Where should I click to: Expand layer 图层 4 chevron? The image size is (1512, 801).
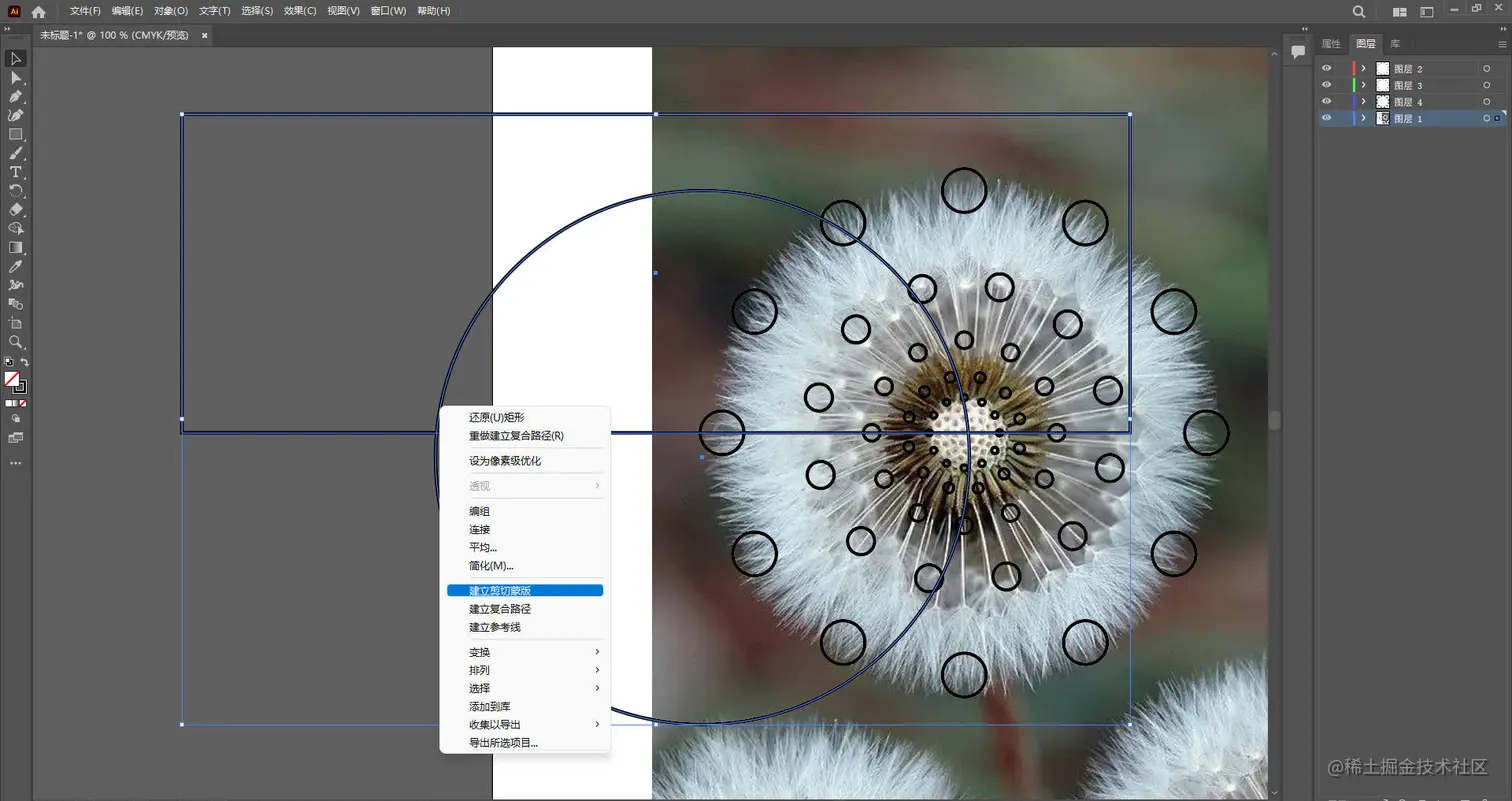[x=1363, y=102]
